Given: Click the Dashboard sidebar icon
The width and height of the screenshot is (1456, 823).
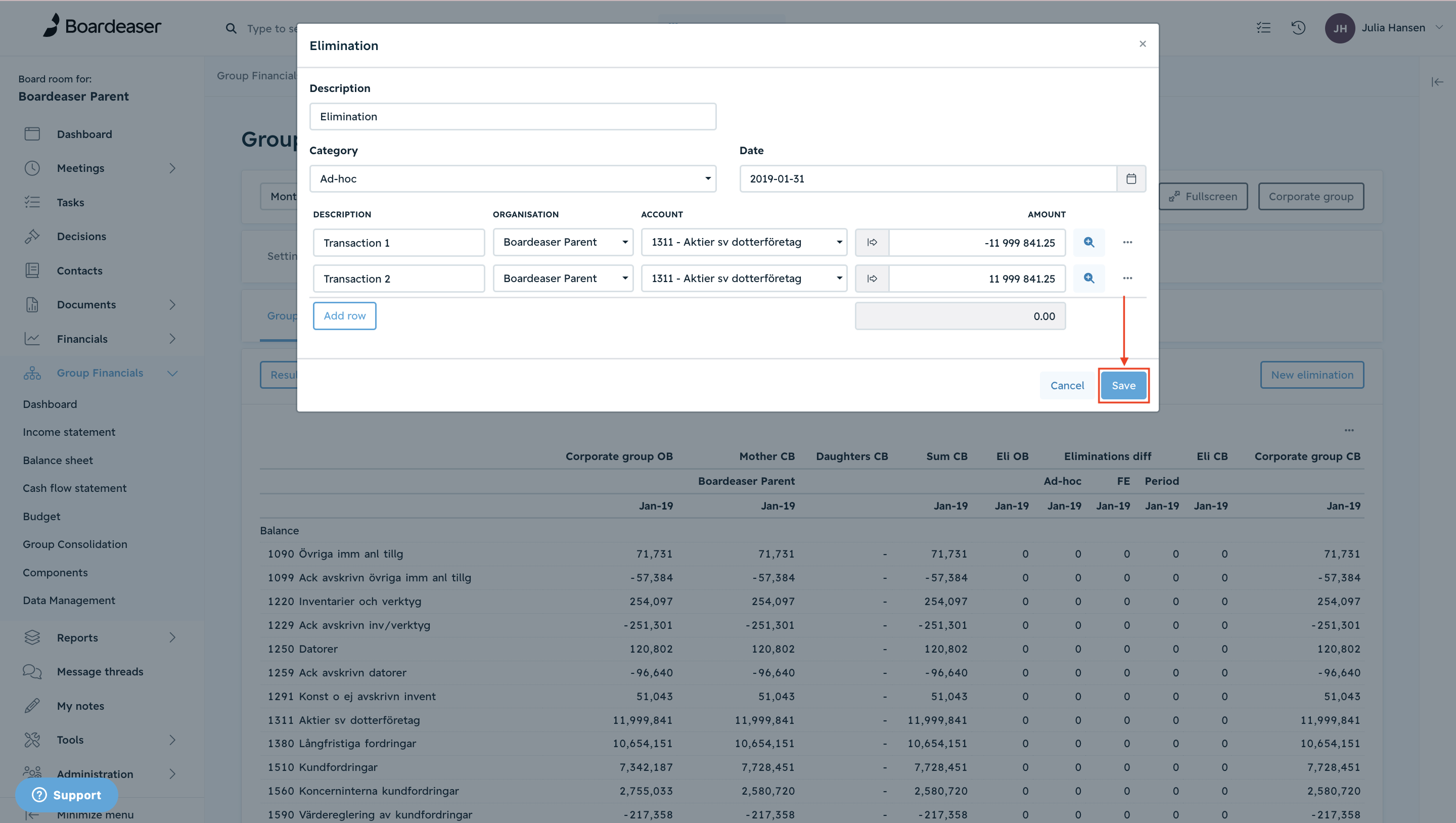Looking at the screenshot, I should tap(32, 134).
